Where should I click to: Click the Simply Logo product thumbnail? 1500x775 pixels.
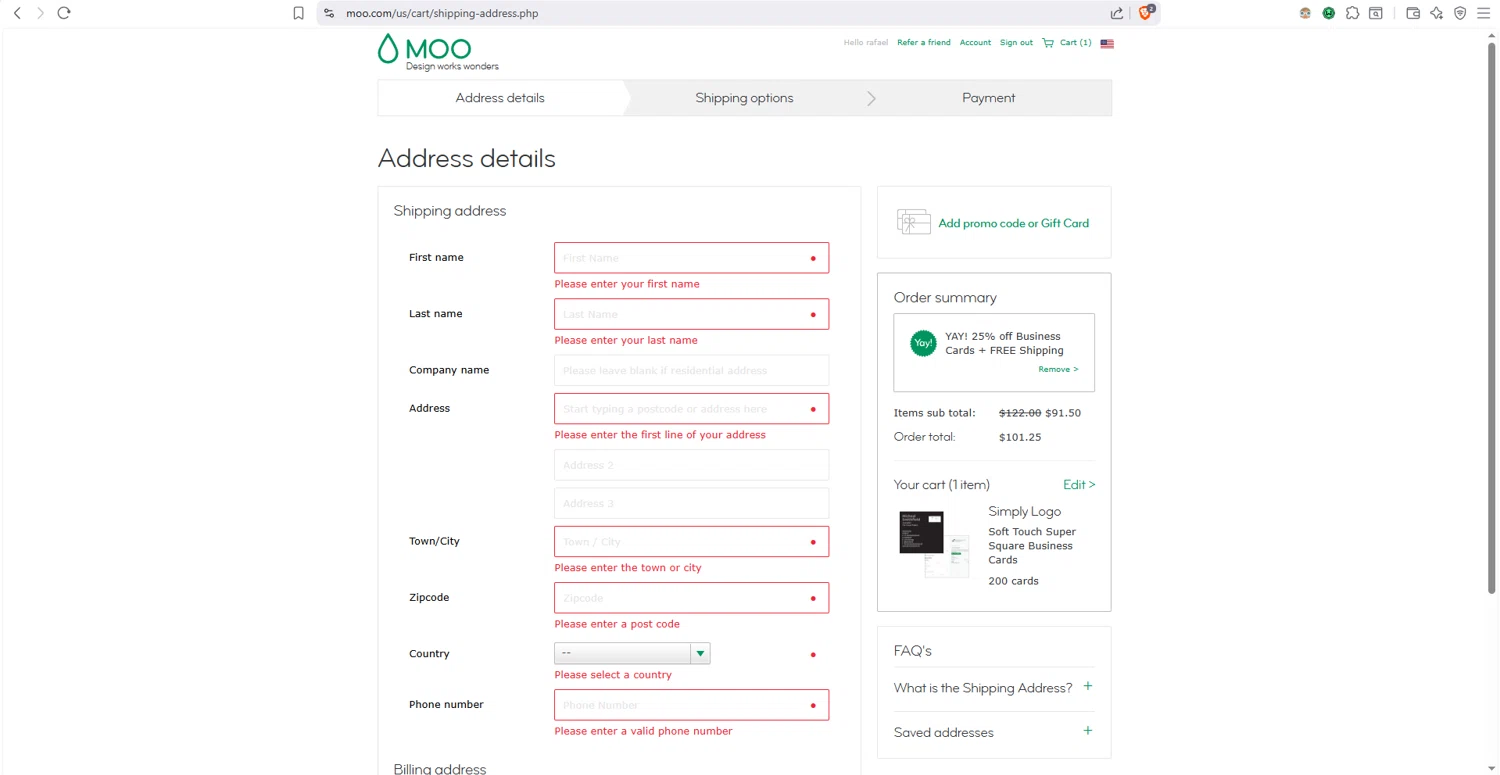pos(934,543)
